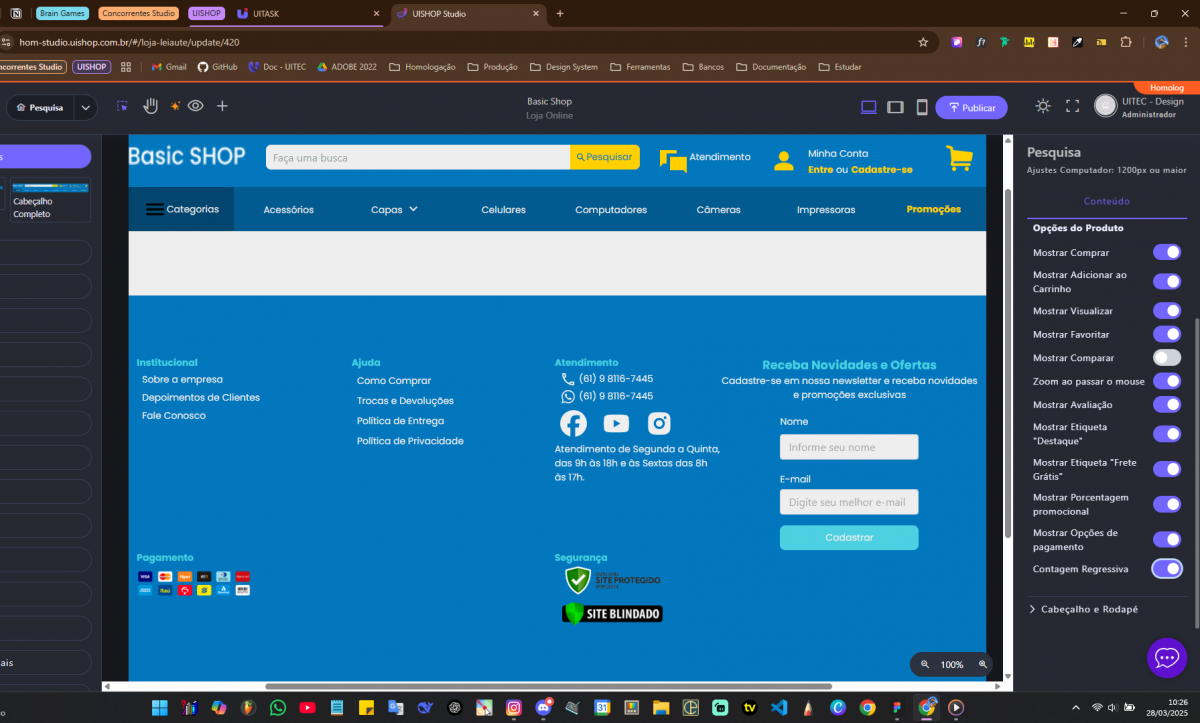Viewport: 1200px width, 723px height.
Task: Select the hand pan tool
Action: pos(150,106)
